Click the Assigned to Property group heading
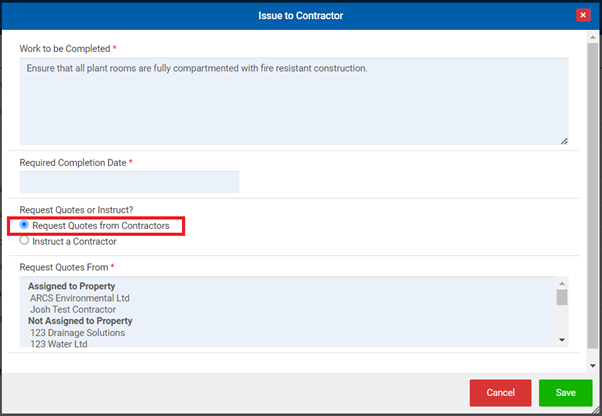 click(x=71, y=286)
